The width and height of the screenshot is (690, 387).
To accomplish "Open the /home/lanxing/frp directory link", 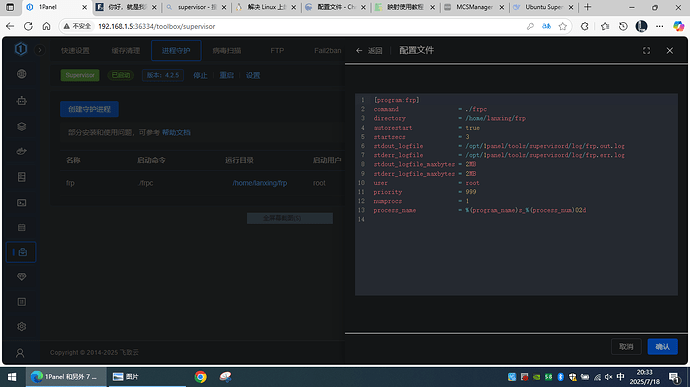I will coord(260,183).
